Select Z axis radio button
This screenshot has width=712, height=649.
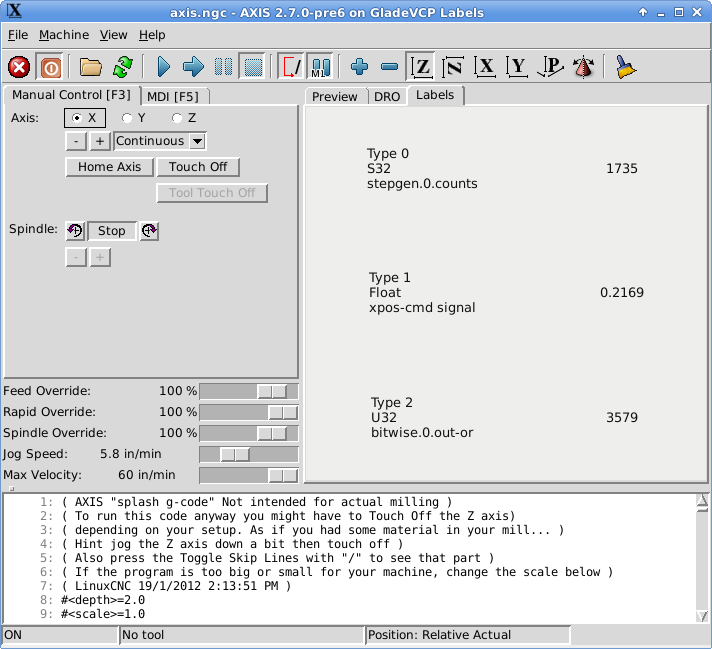(184, 118)
